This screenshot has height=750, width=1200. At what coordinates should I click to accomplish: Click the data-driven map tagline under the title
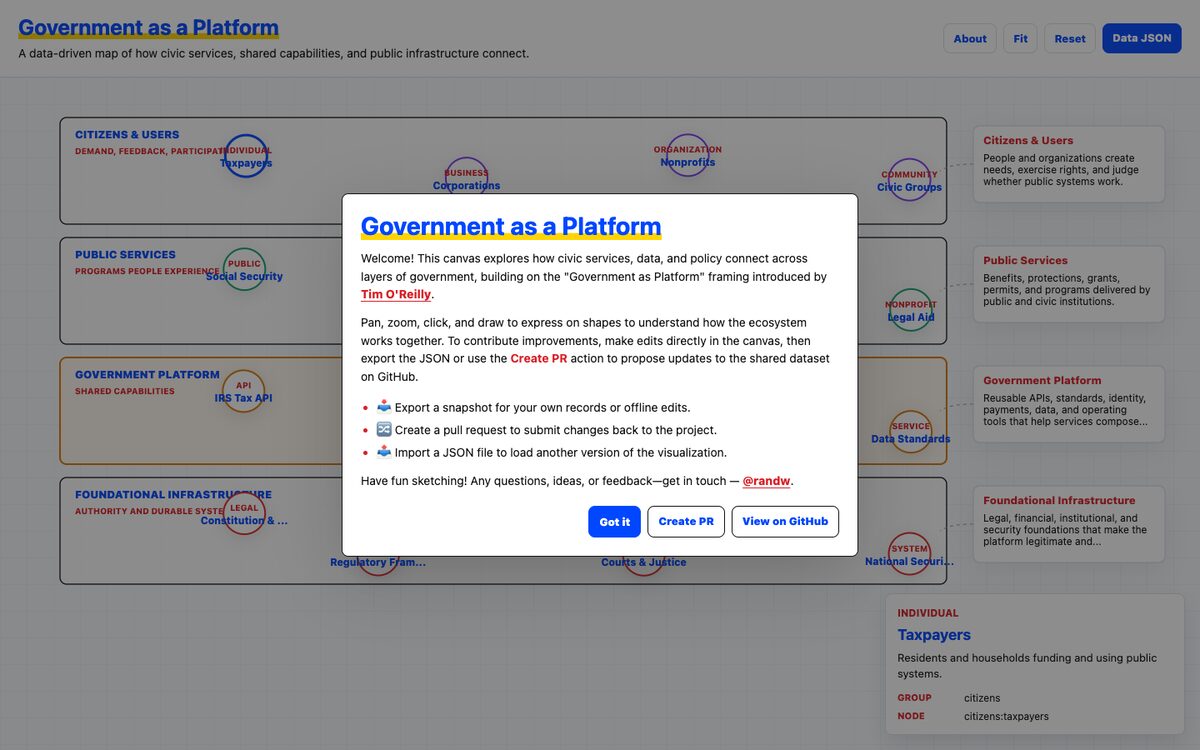click(273, 53)
